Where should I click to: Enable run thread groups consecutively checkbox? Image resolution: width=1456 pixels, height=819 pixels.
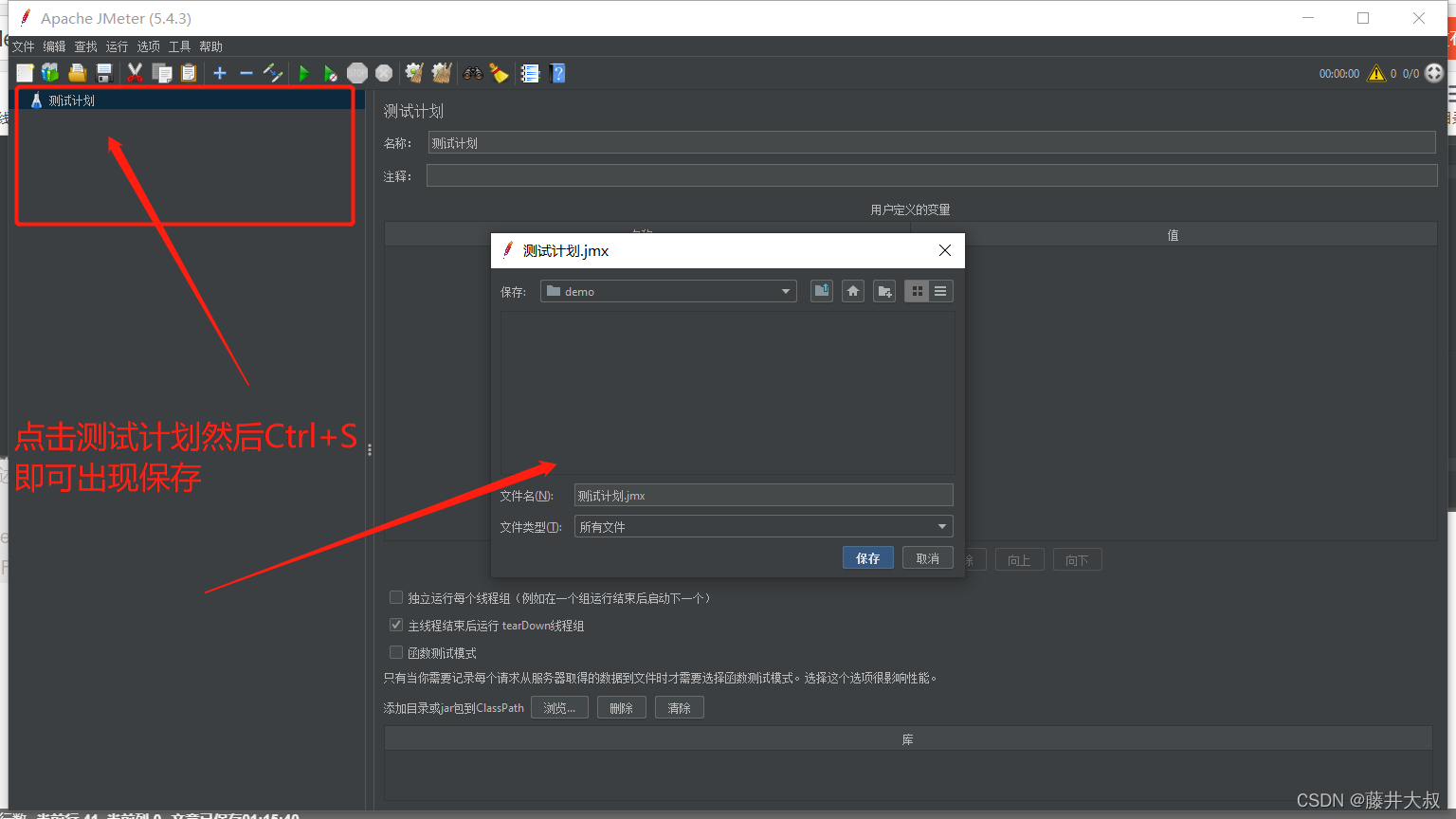click(x=396, y=597)
